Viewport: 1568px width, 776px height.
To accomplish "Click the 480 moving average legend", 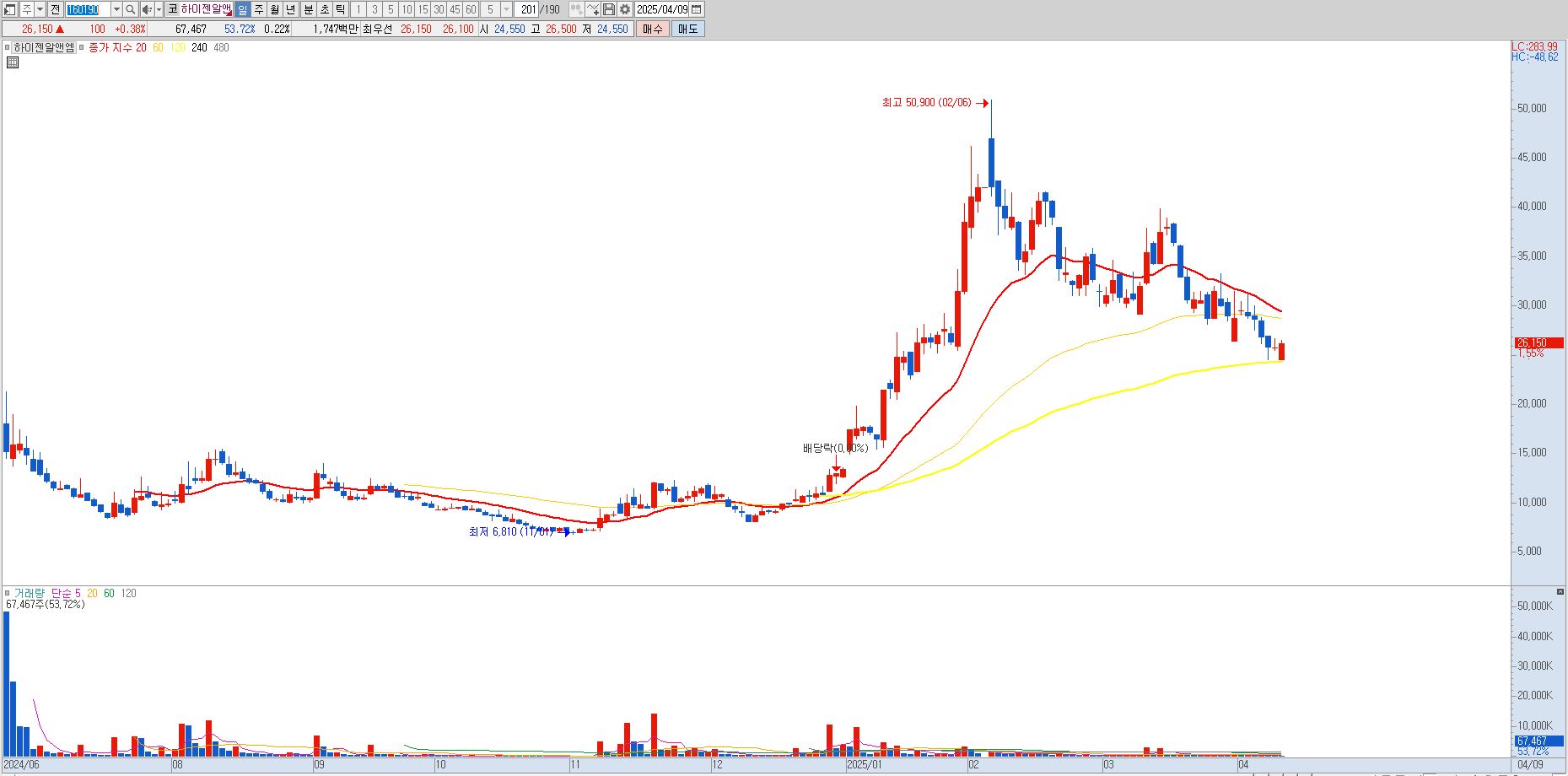I will coord(221,47).
